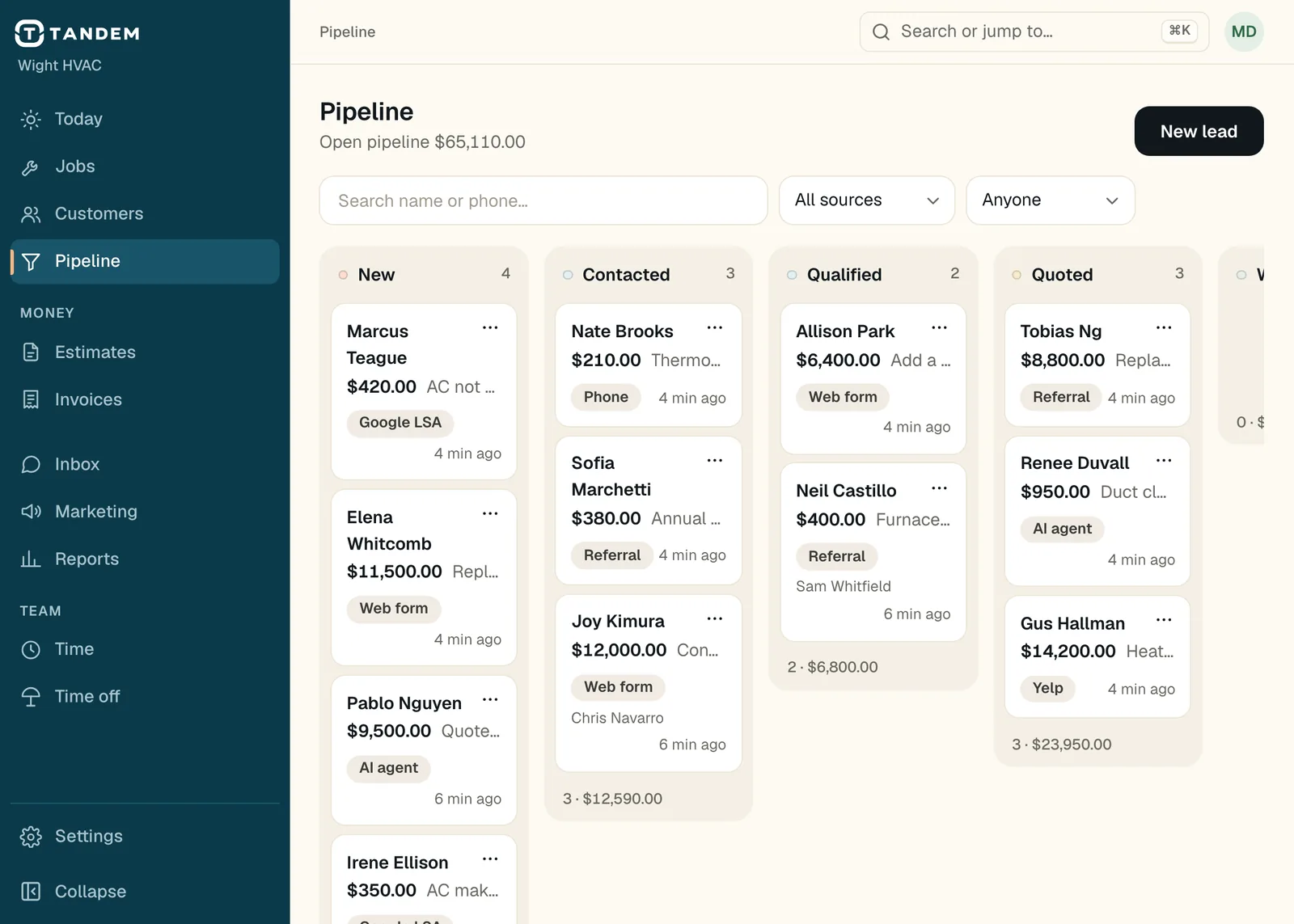Expand the All sources dropdown
1294x924 pixels.
[867, 200]
